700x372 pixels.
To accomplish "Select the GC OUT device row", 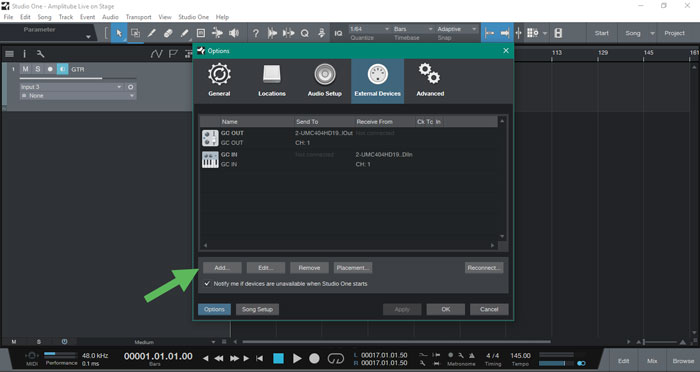I will click(x=348, y=138).
